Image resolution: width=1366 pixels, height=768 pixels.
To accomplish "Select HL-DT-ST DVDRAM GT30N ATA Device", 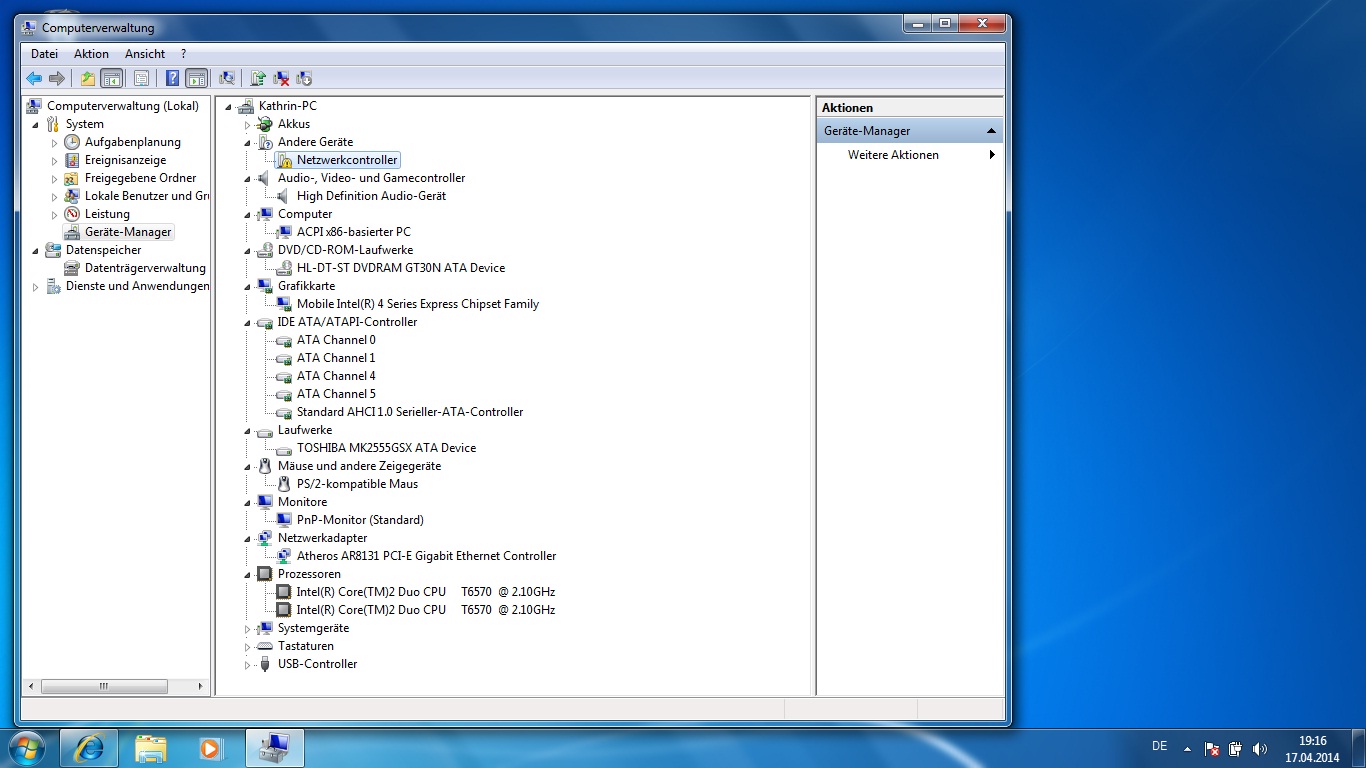I will point(400,268).
